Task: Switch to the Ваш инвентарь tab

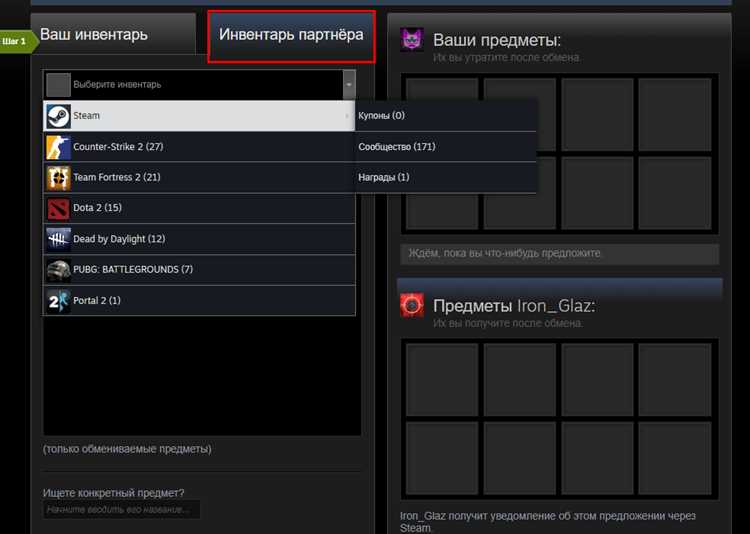Action: coord(113,34)
